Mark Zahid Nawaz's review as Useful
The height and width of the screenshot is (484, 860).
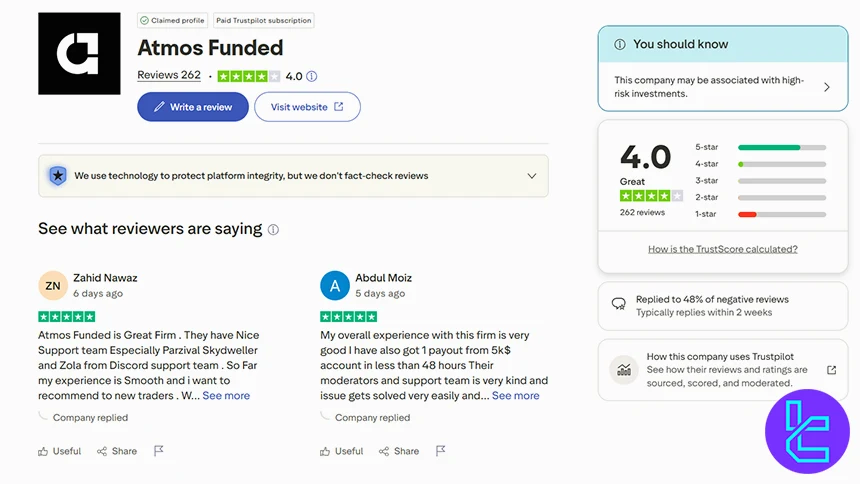(59, 451)
